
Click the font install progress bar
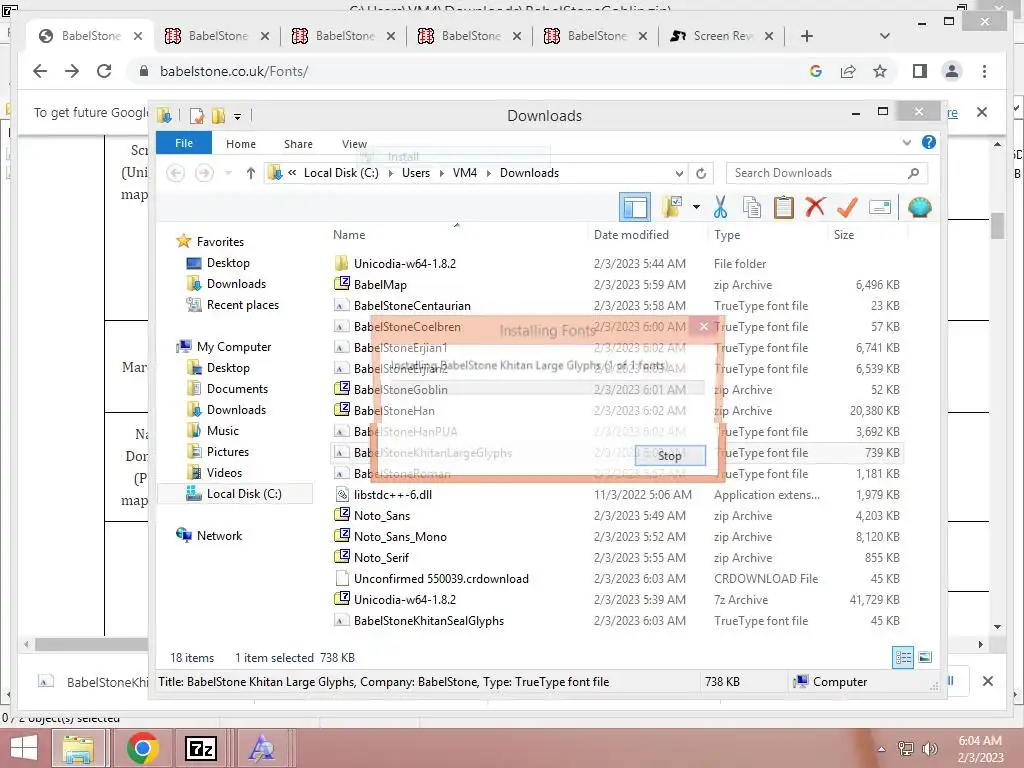(x=547, y=388)
